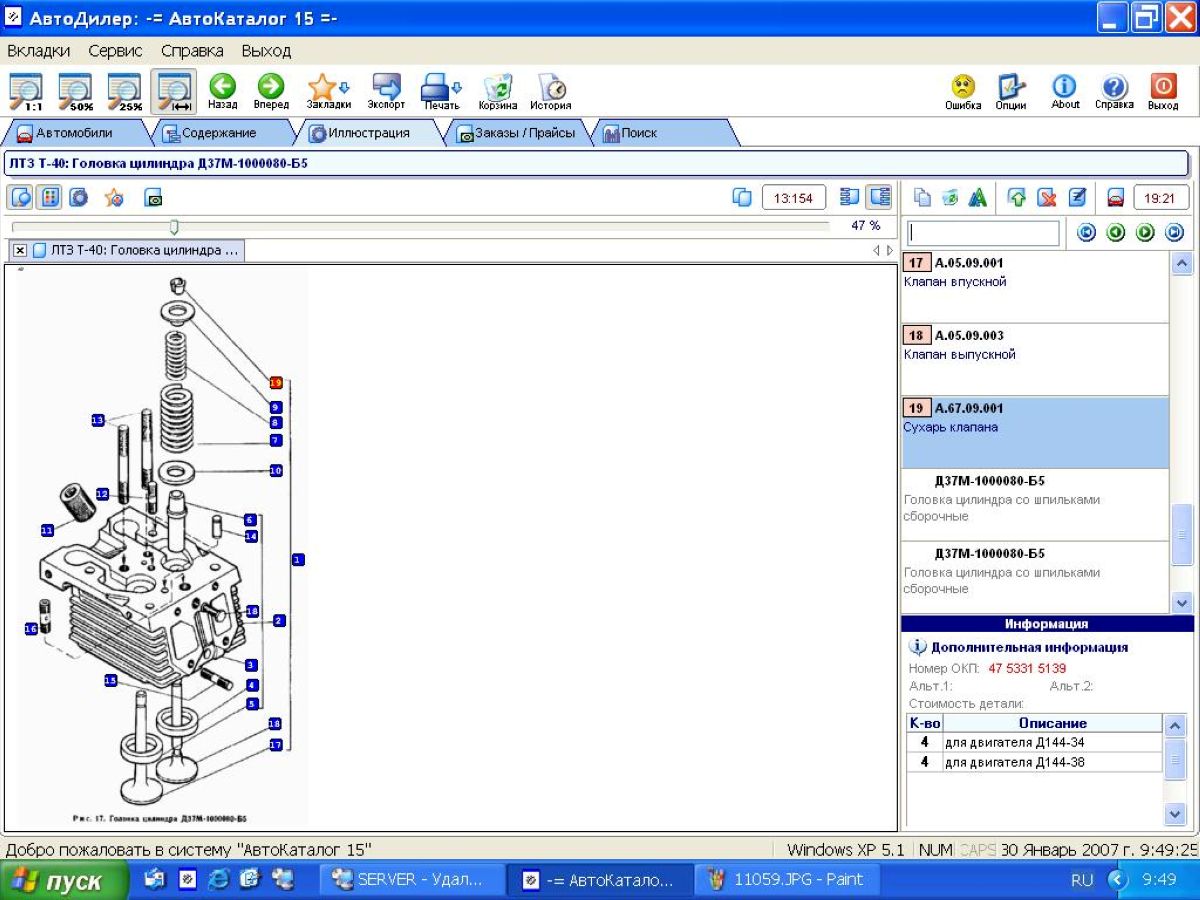Open the Сервис menu

click(x=115, y=50)
